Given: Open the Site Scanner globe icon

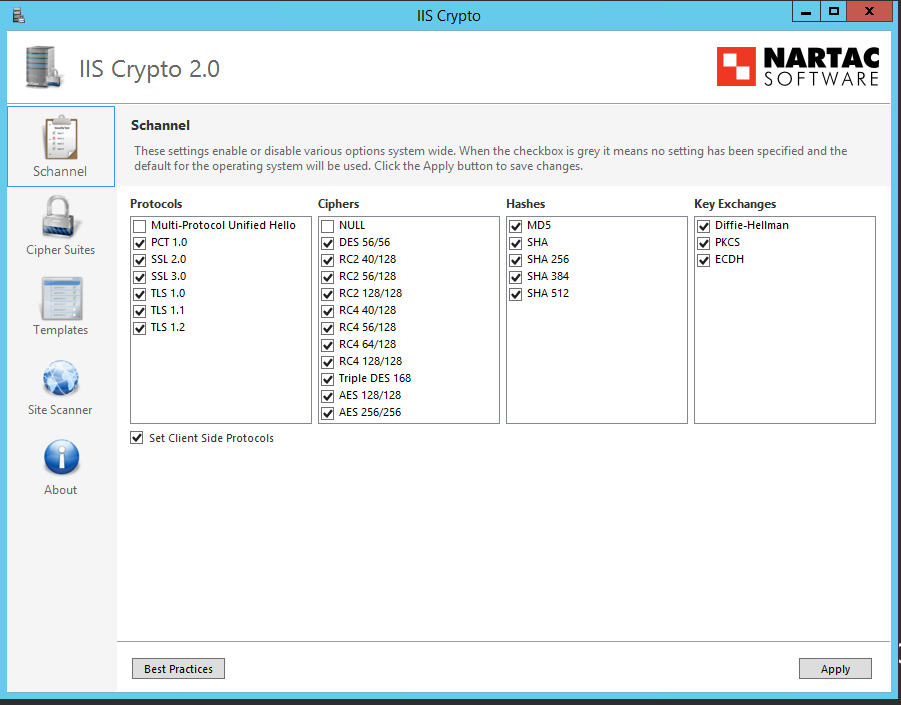Looking at the screenshot, I should tap(60, 378).
